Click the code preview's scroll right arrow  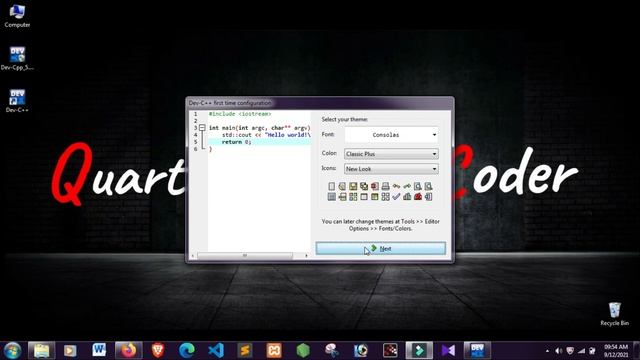307,256
